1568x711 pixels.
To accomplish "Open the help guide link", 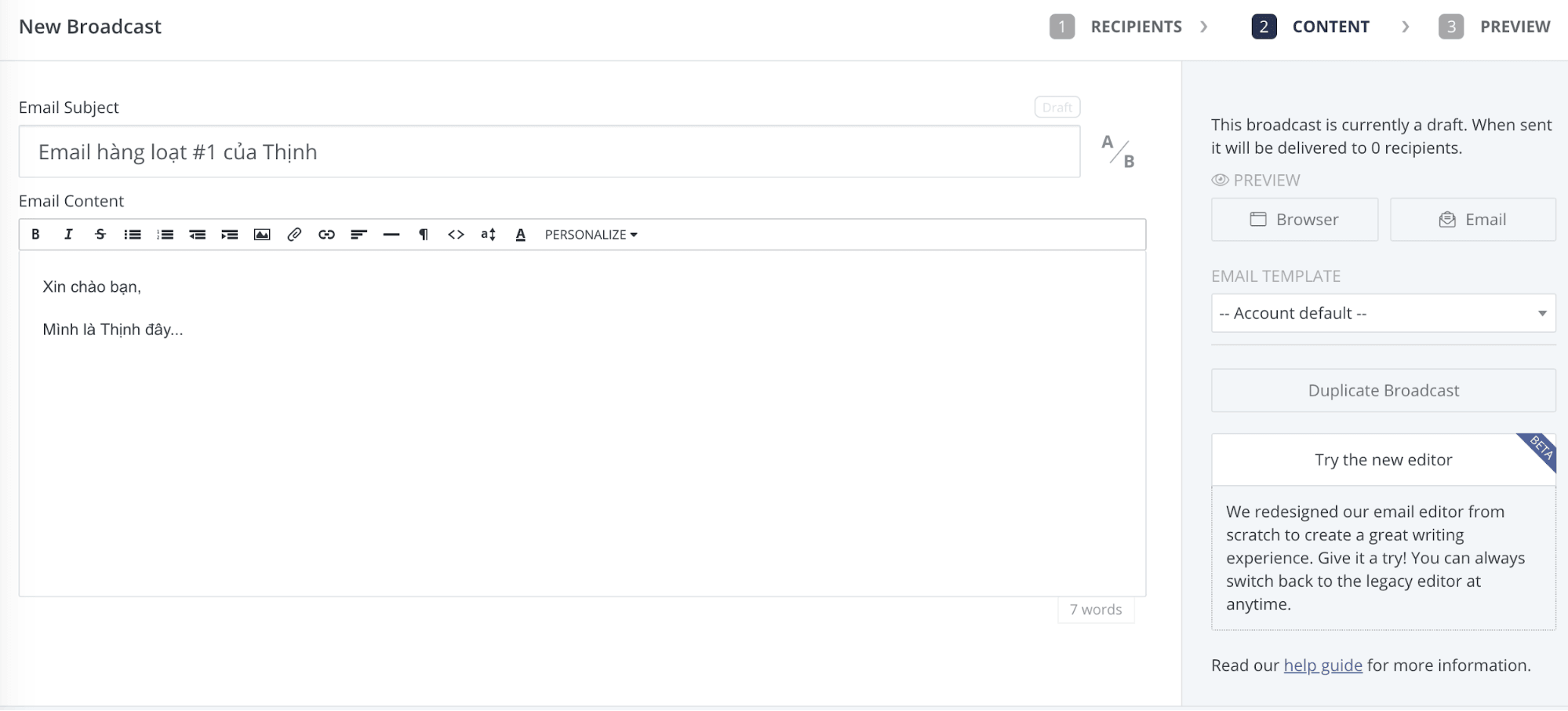I will pos(1322,665).
